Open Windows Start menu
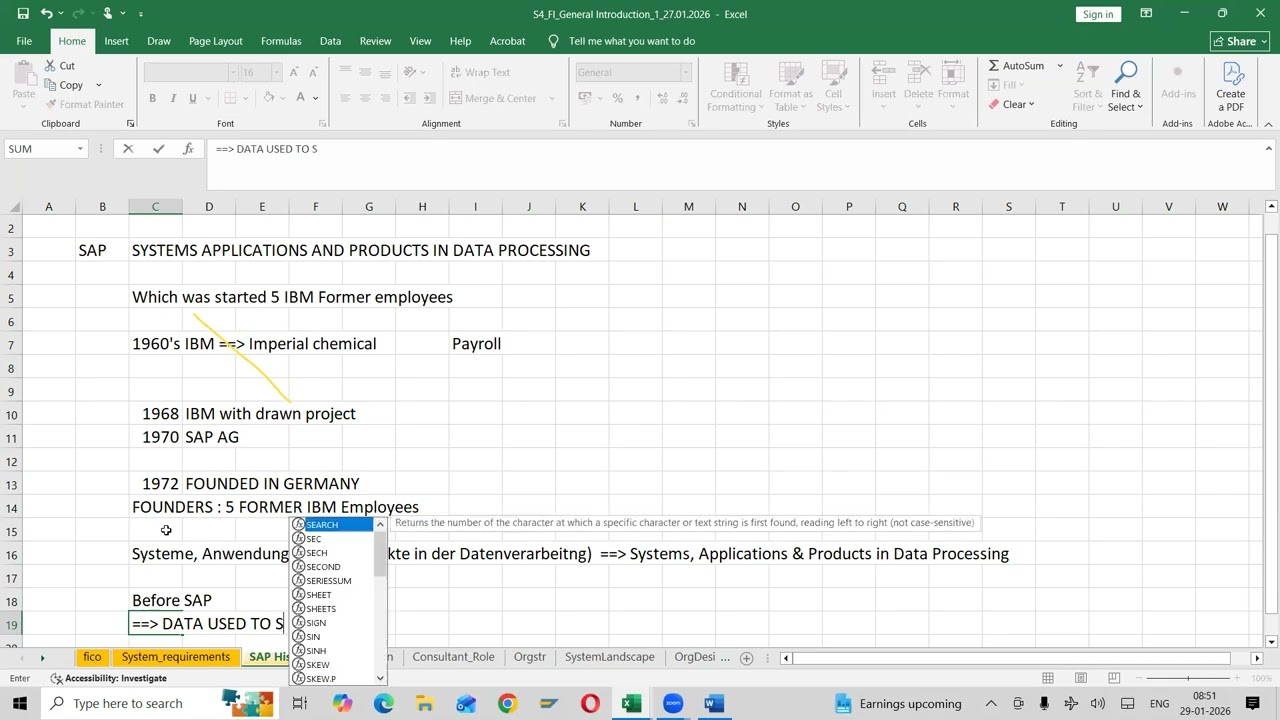1280x720 pixels. (x=20, y=704)
